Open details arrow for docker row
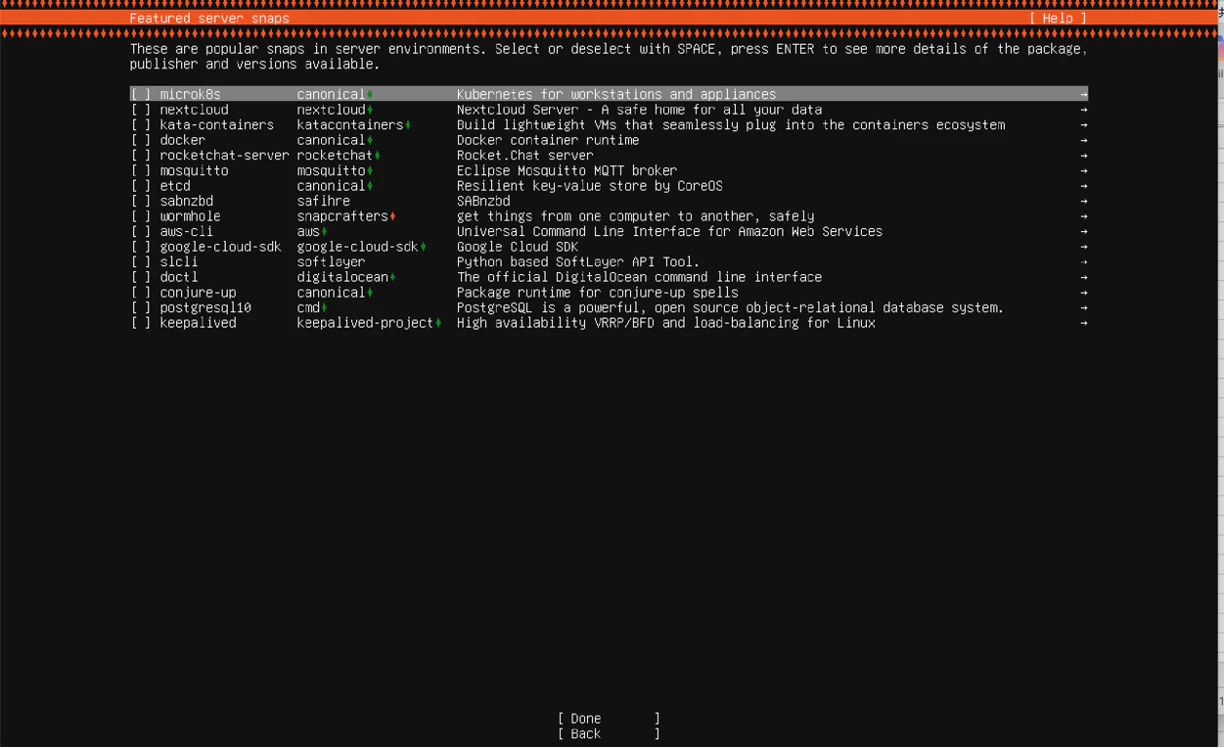Viewport: 1224px width, 748px height. tap(1083, 140)
